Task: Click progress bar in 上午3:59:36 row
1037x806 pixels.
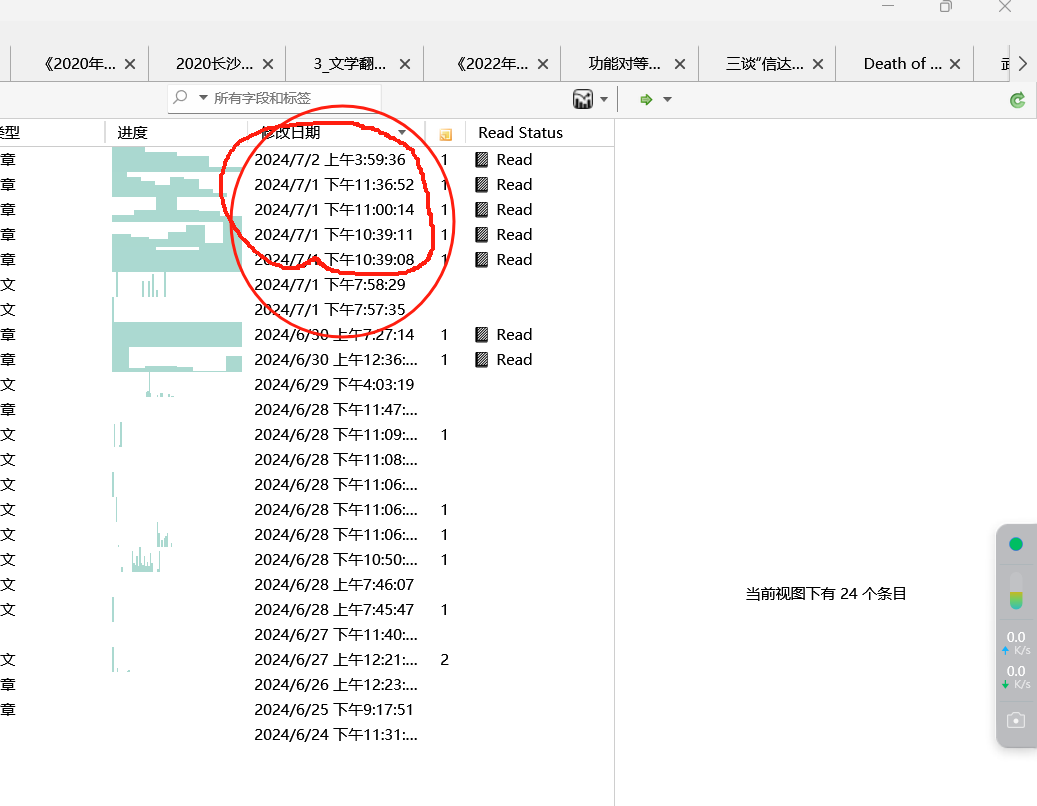Action: coord(177,159)
